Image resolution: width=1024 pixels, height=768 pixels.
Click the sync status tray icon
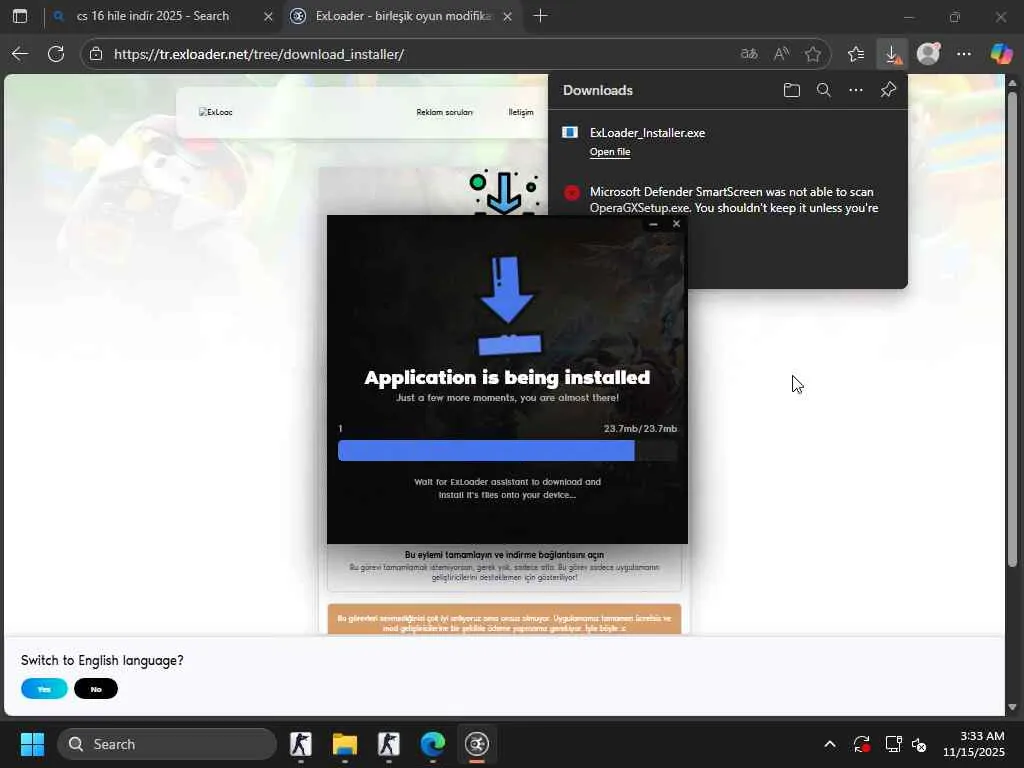click(x=861, y=744)
